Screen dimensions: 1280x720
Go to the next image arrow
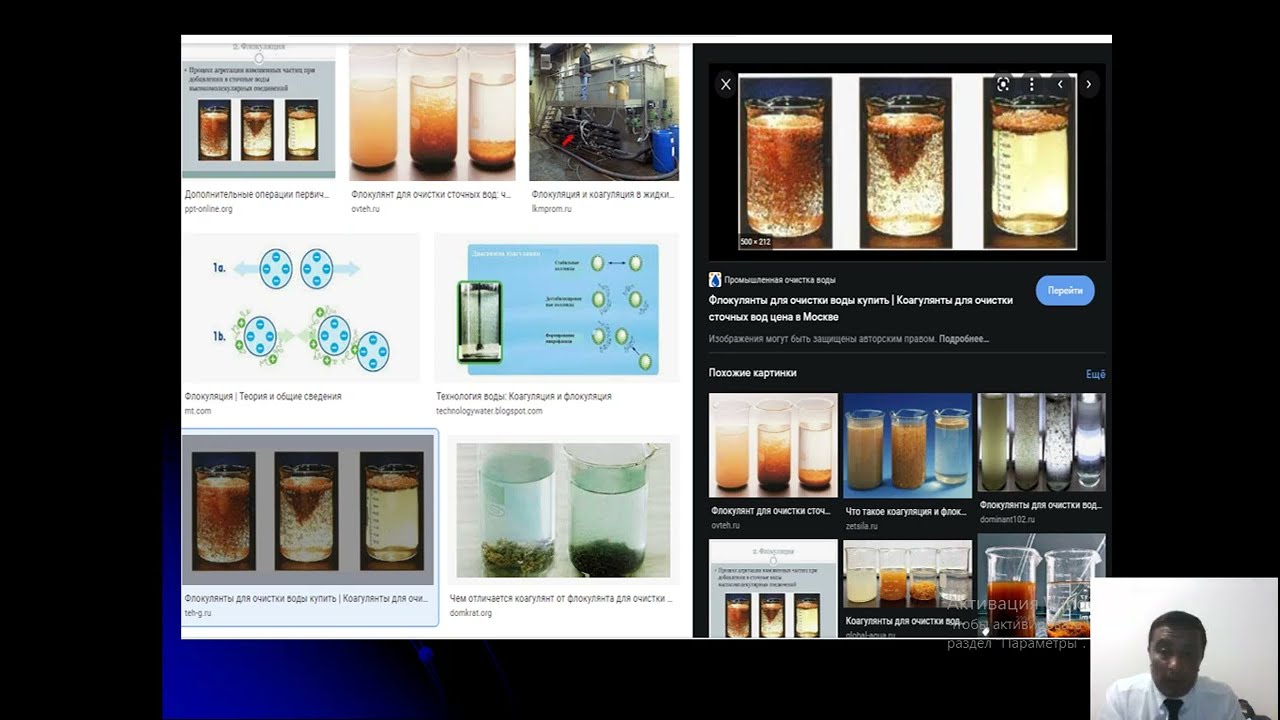[1089, 85]
